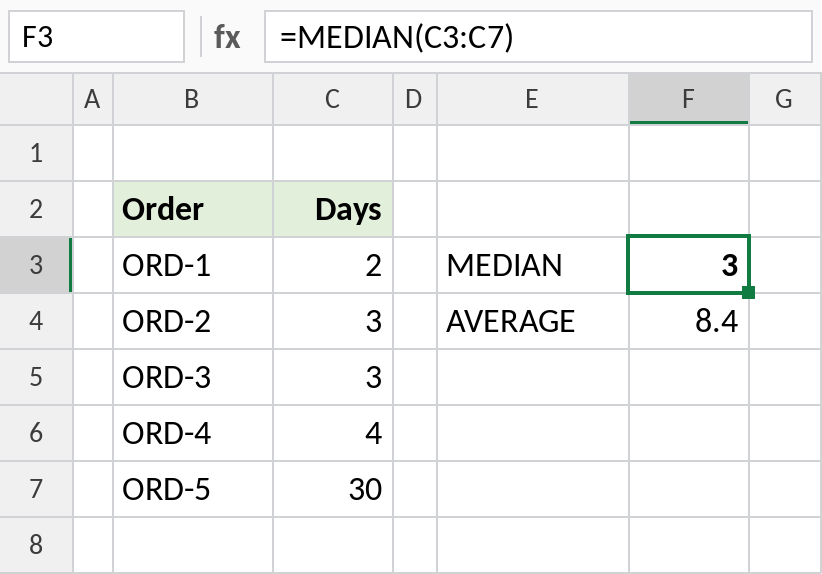The width and height of the screenshot is (822, 574).
Task: Select column G header
Action: coord(785,99)
